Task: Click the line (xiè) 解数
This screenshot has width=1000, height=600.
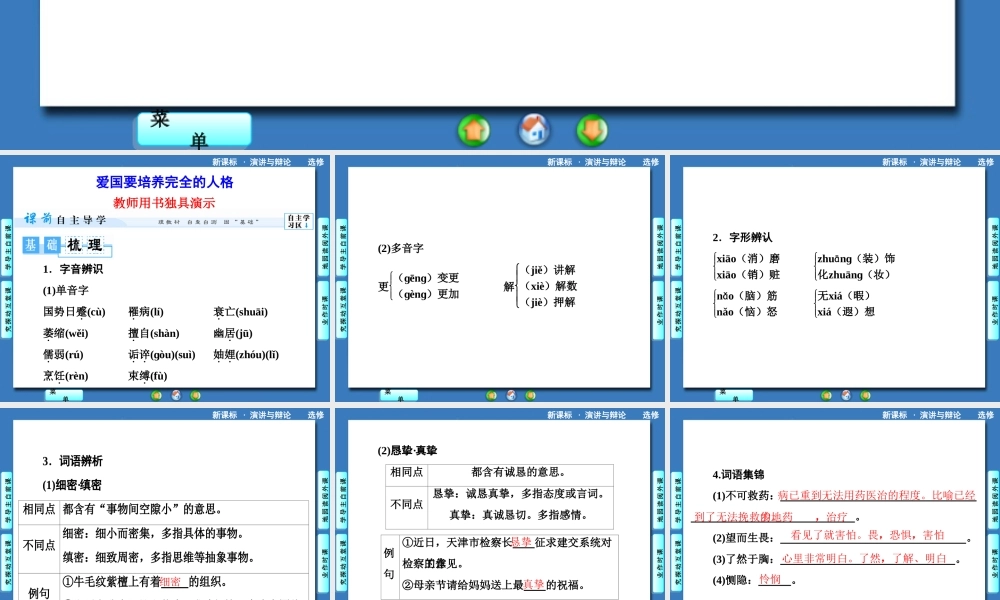Action: (550, 286)
